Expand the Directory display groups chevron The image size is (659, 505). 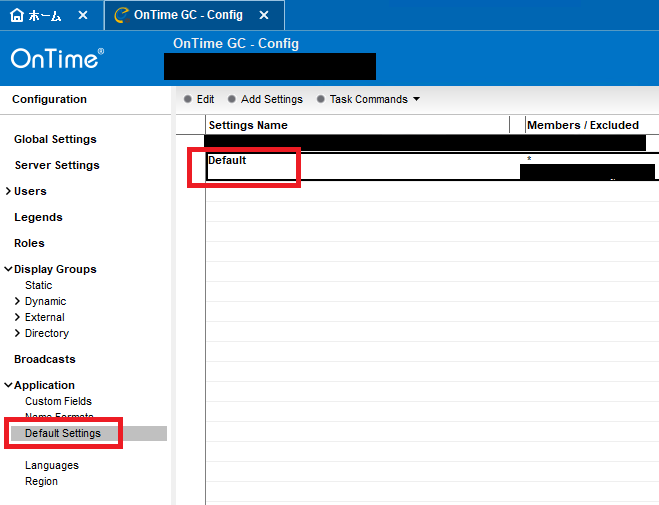(17, 333)
